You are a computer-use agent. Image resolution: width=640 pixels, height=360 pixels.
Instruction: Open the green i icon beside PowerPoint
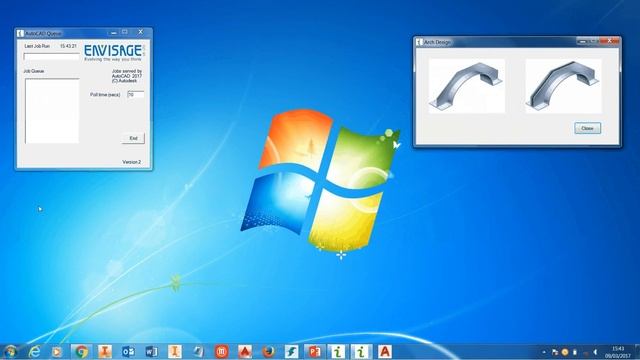[x=338, y=351]
